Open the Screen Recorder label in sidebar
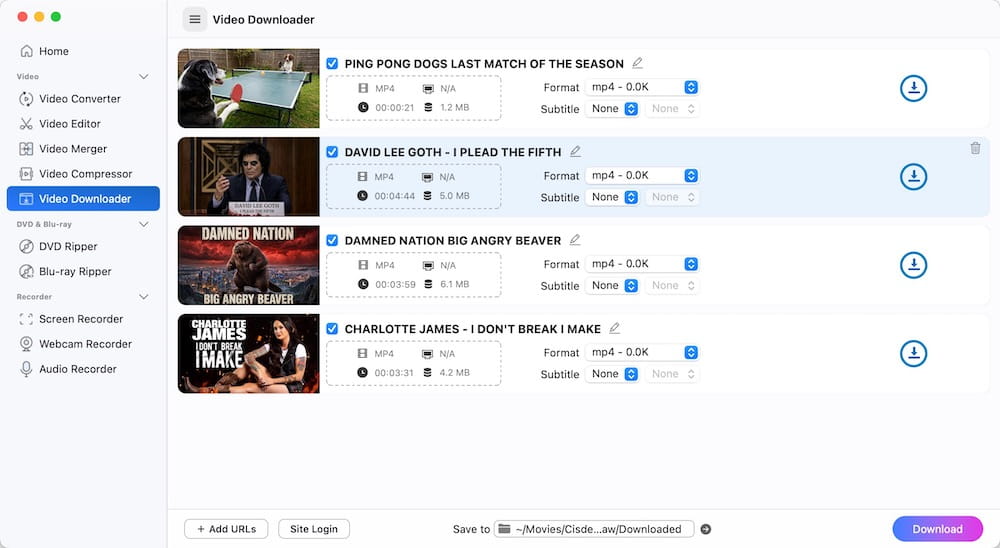The width and height of the screenshot is (1000, 548). [x=81, y=319]
